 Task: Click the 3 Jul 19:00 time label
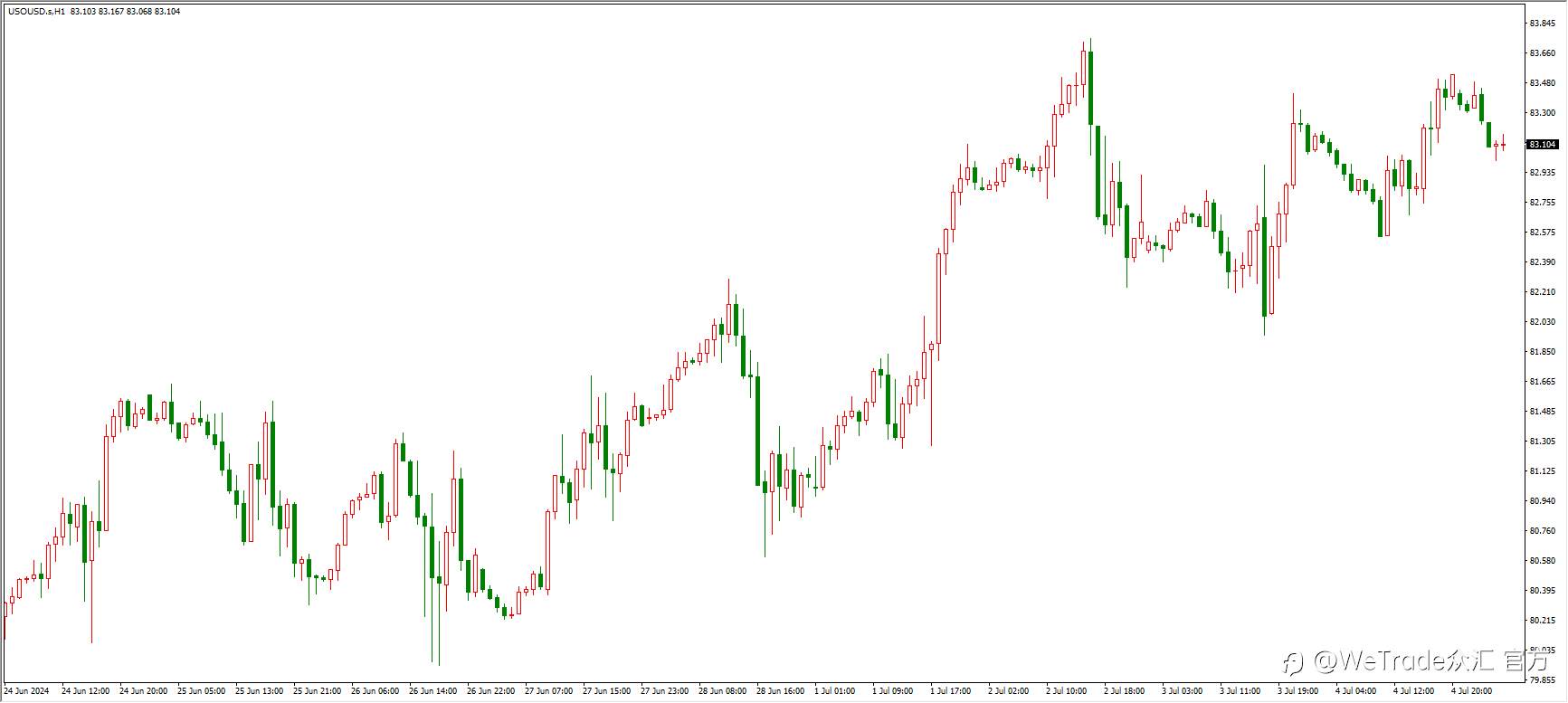1298,691
